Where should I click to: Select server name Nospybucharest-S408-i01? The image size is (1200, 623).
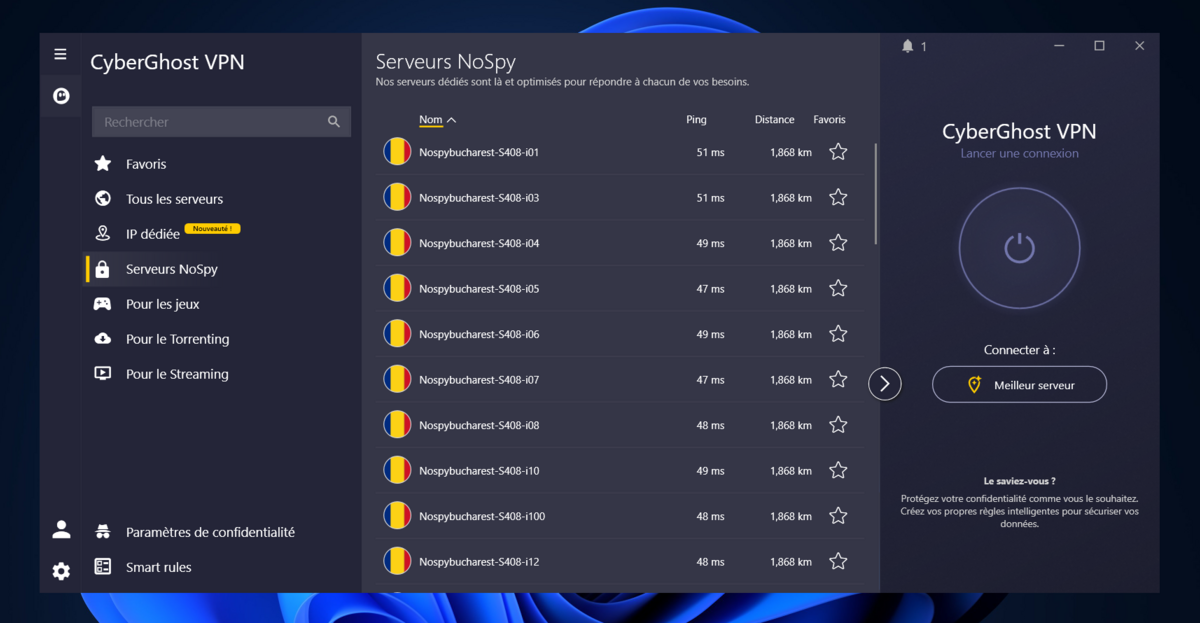pos(479,152)
